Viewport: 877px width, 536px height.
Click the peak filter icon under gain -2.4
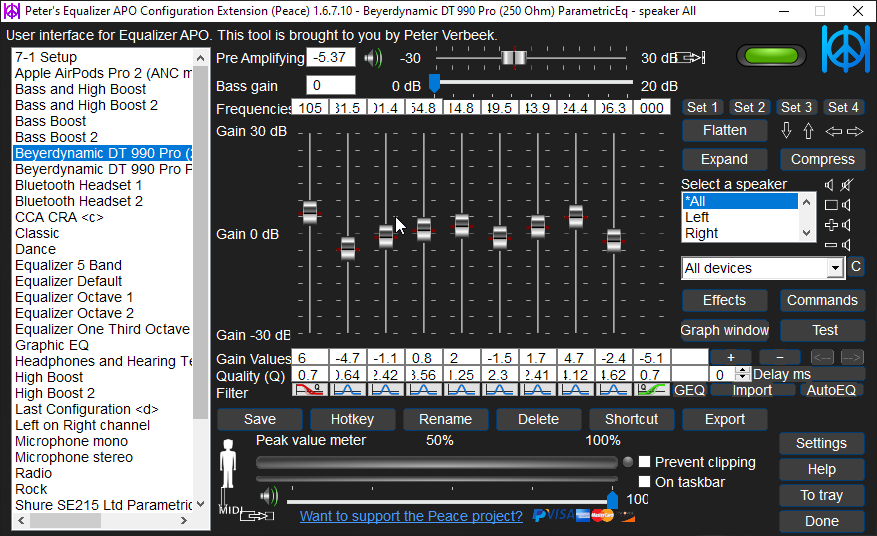pyautogui.click(x=614, y=389)
